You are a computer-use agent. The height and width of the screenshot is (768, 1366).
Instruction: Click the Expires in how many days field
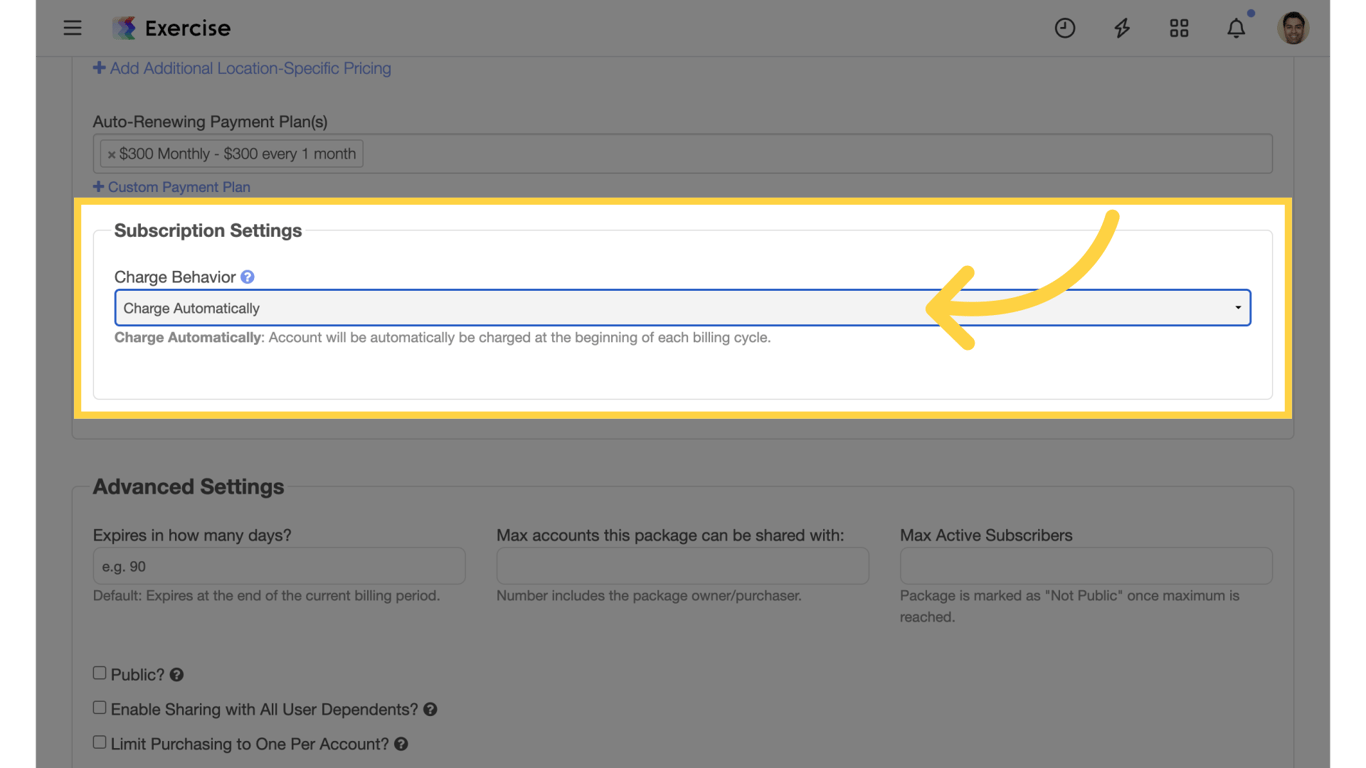pyautogui.click(x=279, y=565)
